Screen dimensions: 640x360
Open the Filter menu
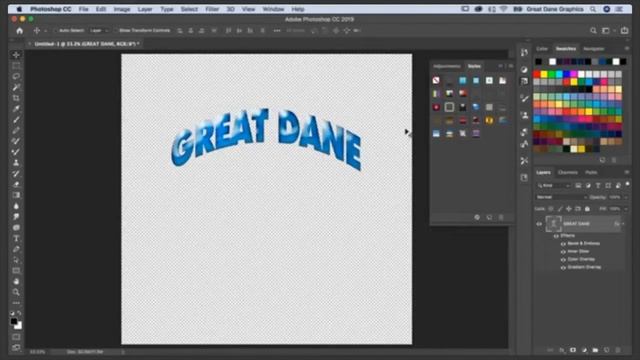(x=212, y=9)
